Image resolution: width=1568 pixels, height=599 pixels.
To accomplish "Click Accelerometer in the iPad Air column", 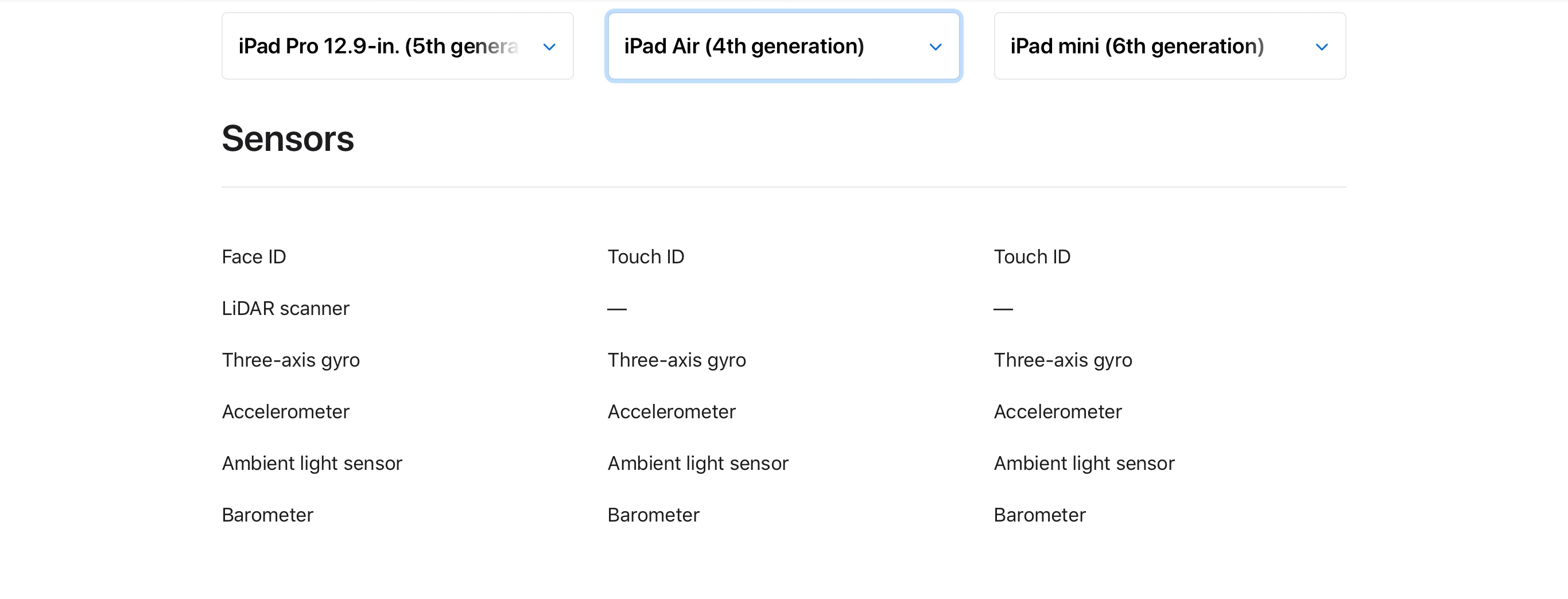I will pos(672,412).
